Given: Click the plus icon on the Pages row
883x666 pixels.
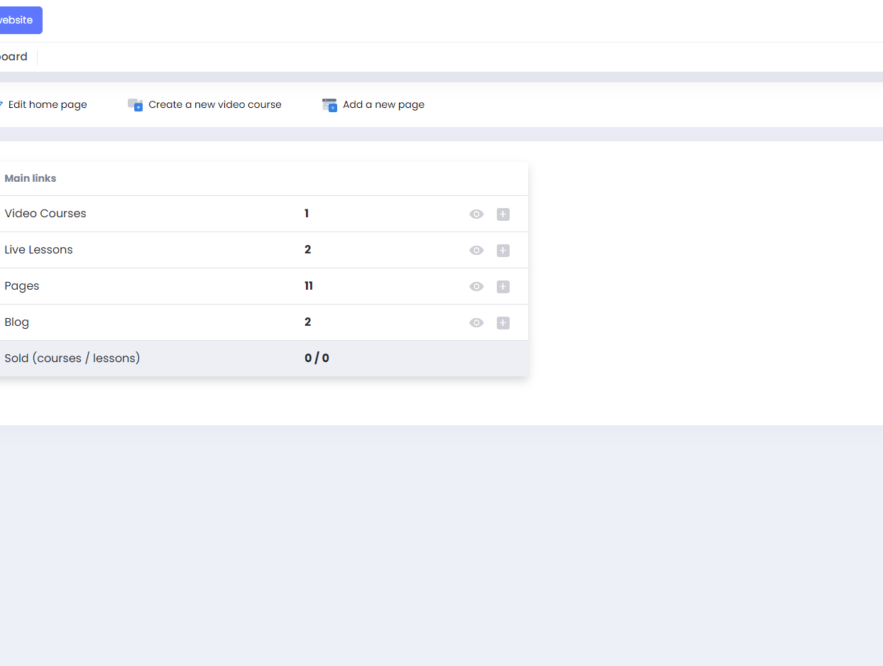Looking at the screenshot, I should tap(503, 286).
